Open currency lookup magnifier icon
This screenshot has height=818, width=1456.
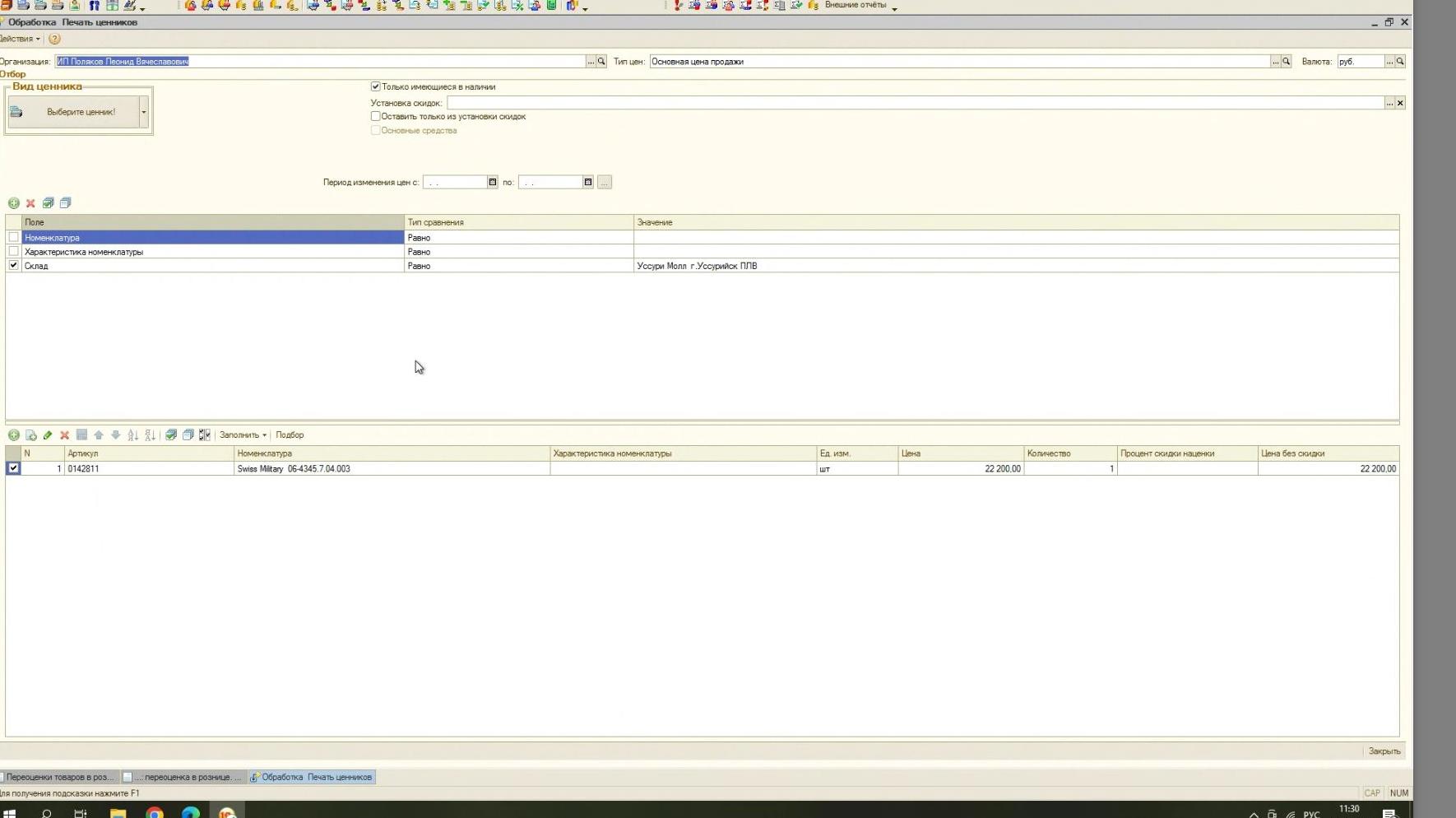point(1400,62)
